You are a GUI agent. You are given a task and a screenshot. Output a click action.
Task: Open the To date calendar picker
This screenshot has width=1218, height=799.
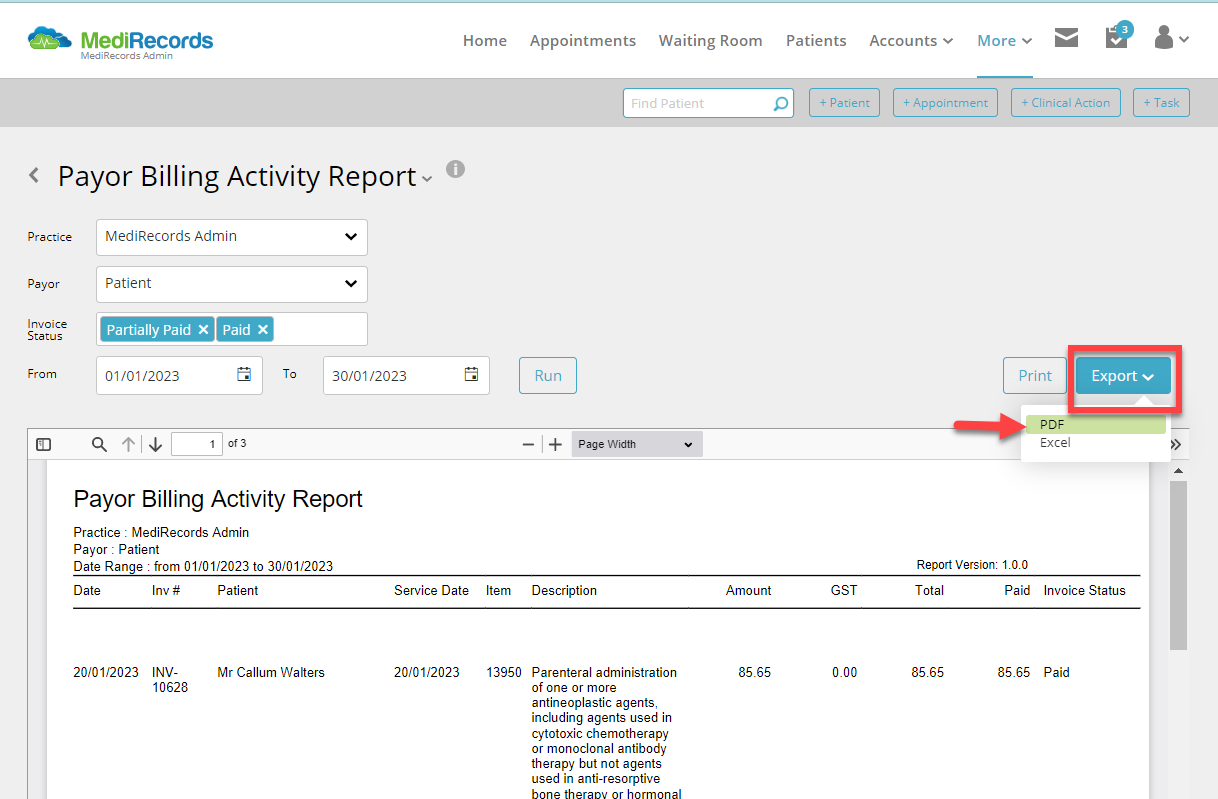coord(471,375)
